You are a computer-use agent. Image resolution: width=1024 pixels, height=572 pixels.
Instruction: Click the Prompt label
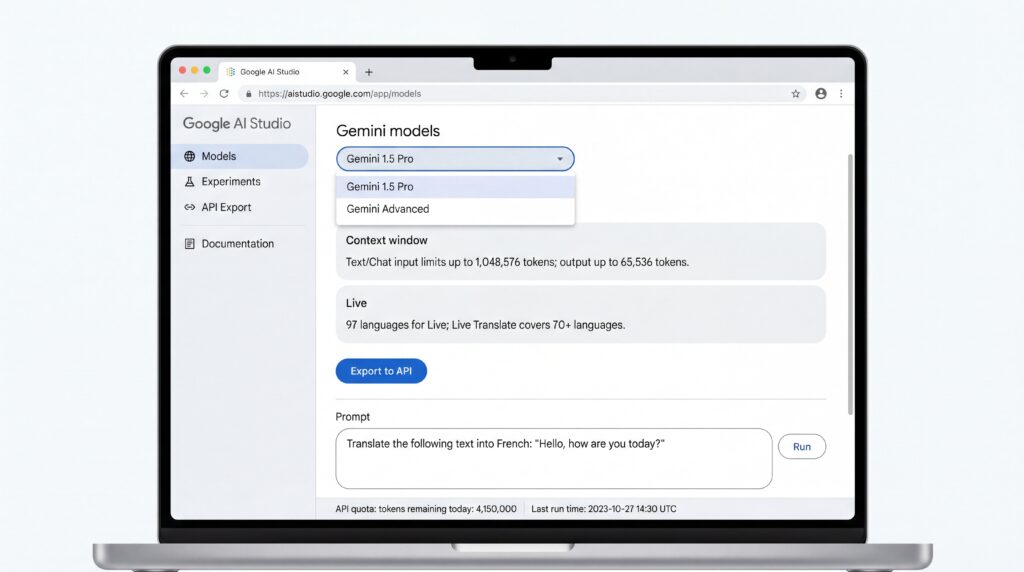pyautogui.click(x=353, y=417)
